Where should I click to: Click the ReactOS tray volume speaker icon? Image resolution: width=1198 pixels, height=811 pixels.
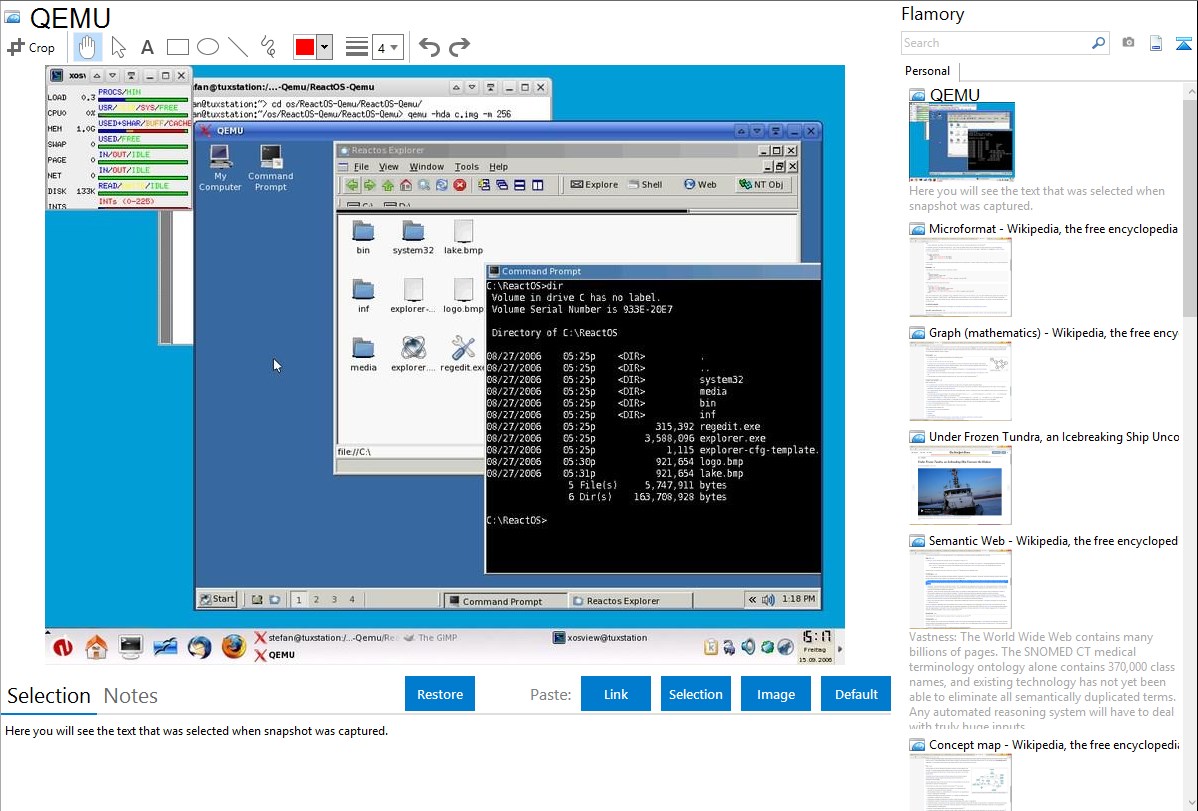[x=768, y=599]
